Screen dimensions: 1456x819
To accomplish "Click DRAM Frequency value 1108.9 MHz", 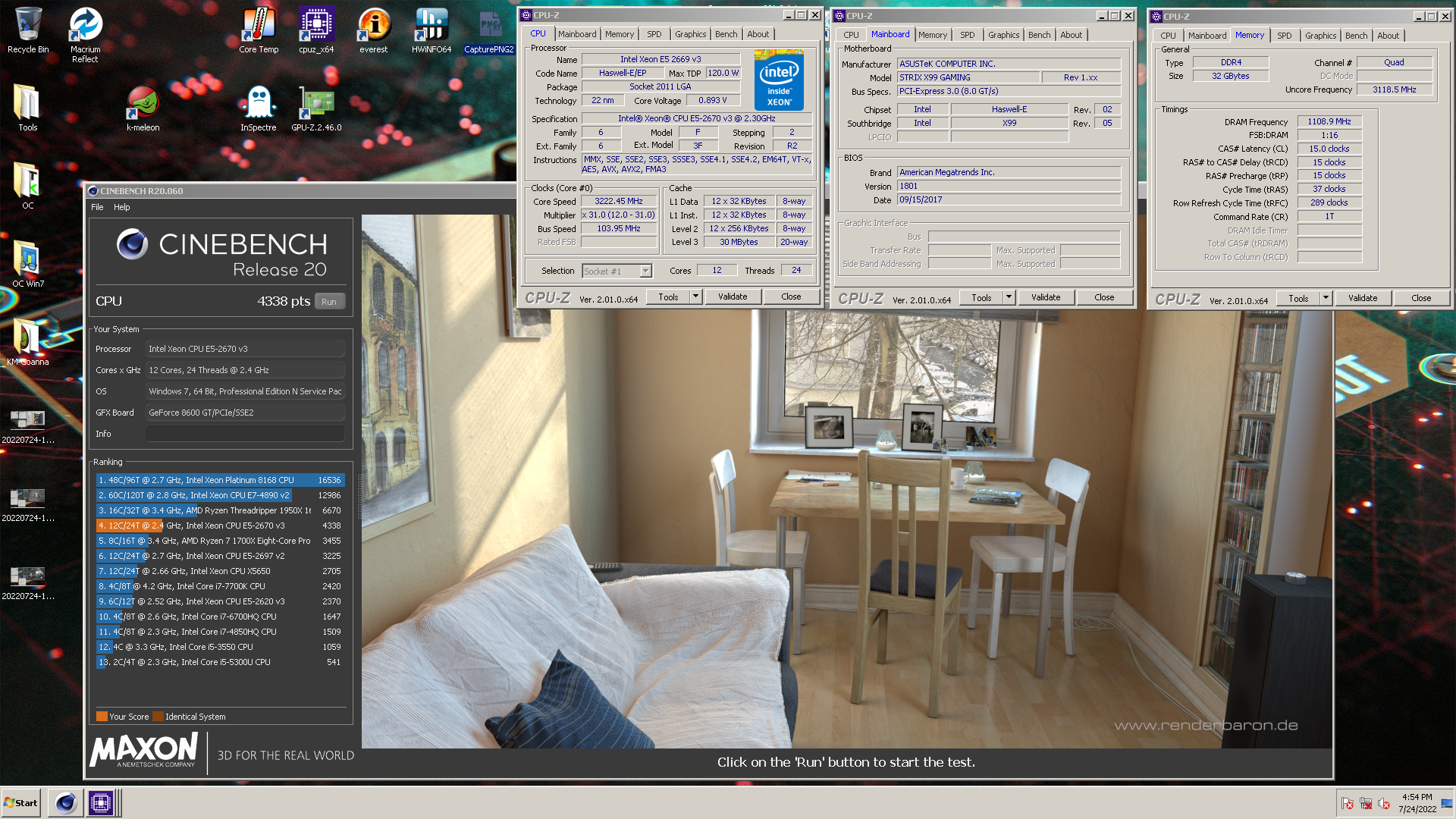I will click(1329, 121).
